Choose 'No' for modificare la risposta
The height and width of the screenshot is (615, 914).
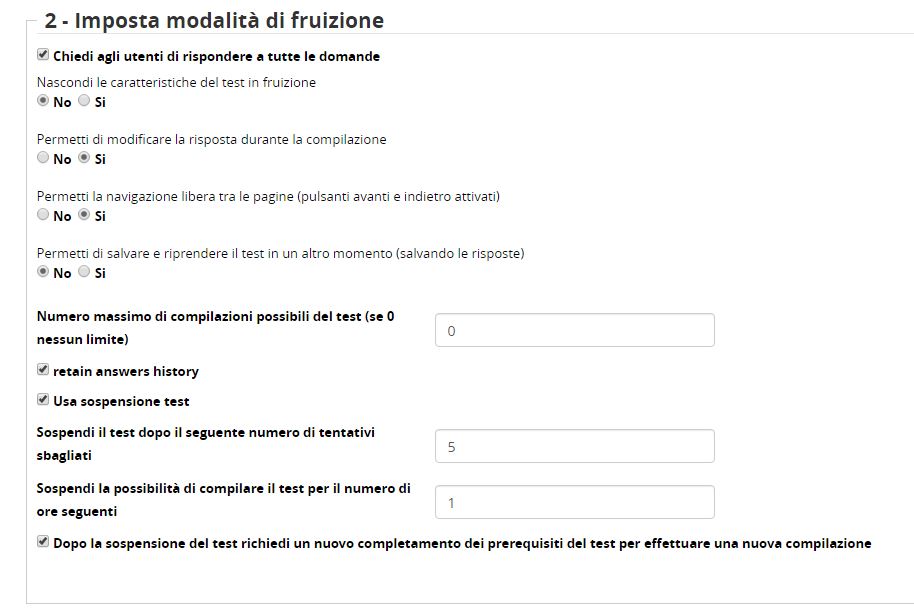click(x=43, y=158)
